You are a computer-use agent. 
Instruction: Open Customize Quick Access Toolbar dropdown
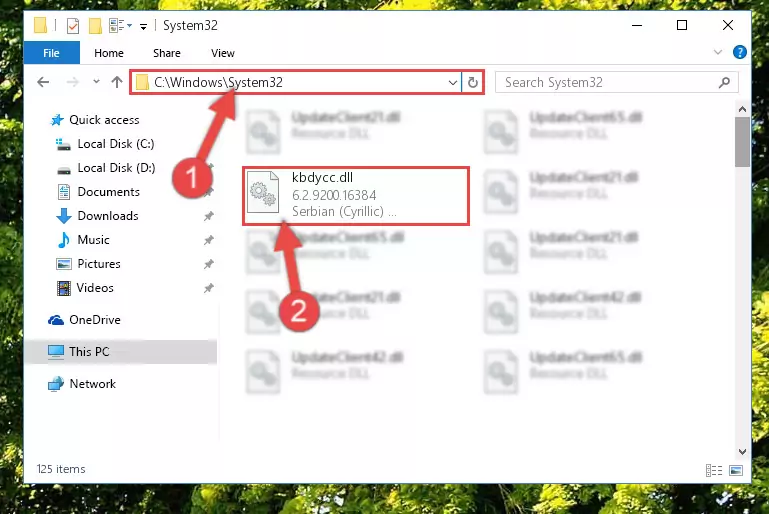pos(143,26)
